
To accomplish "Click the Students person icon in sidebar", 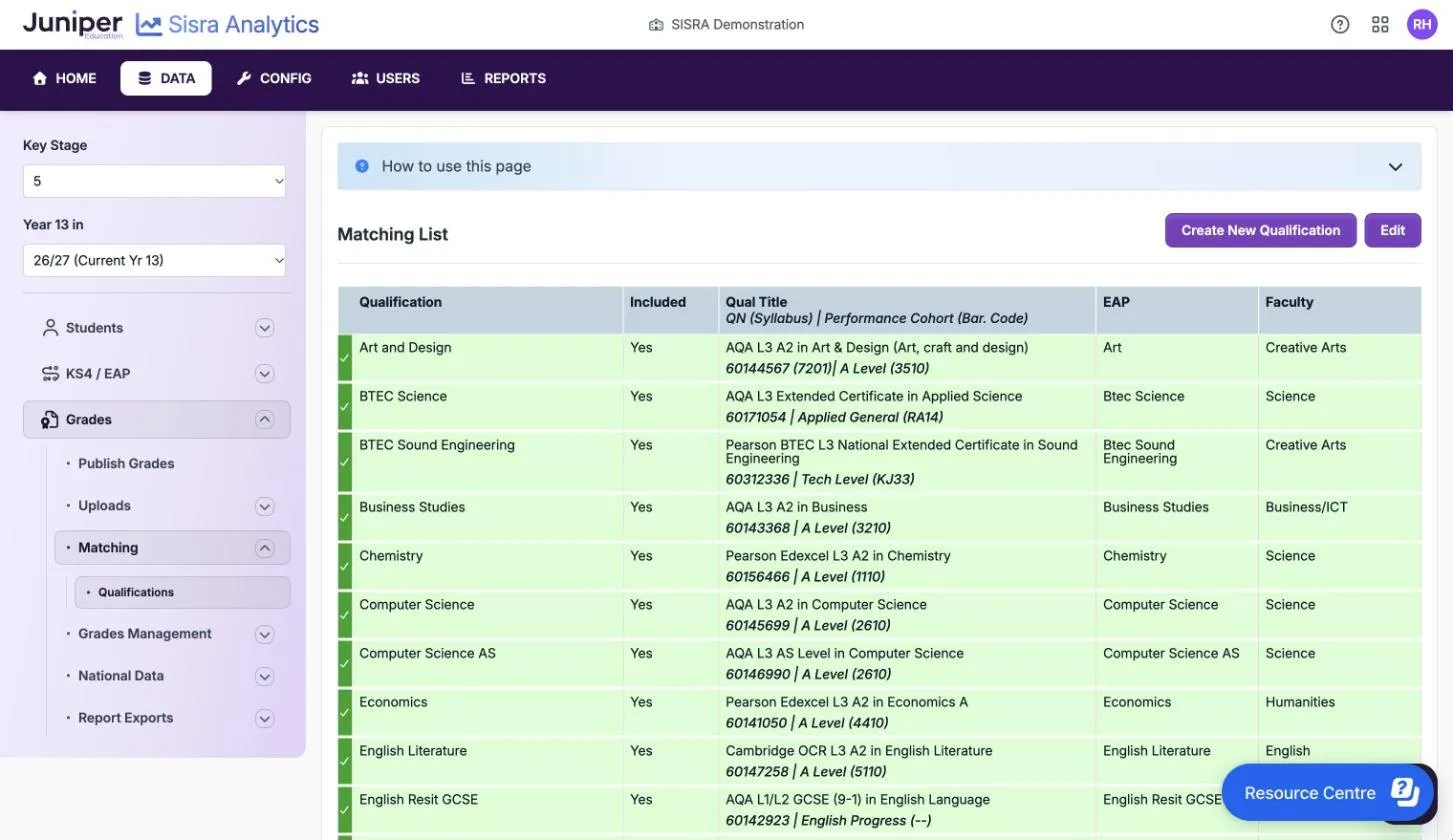I will pos(50,328).
